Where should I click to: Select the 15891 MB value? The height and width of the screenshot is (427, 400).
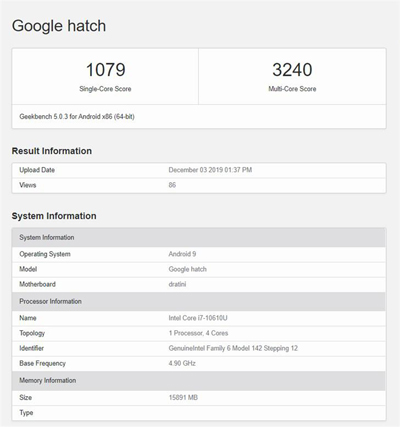click(x=183, y=397)
